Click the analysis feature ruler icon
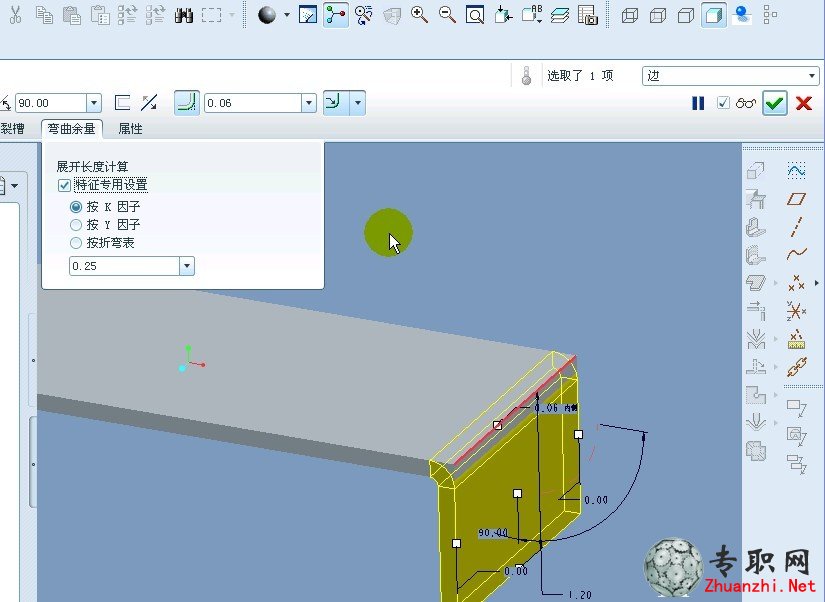Viewport: 825px width, 602px height. 797,339
